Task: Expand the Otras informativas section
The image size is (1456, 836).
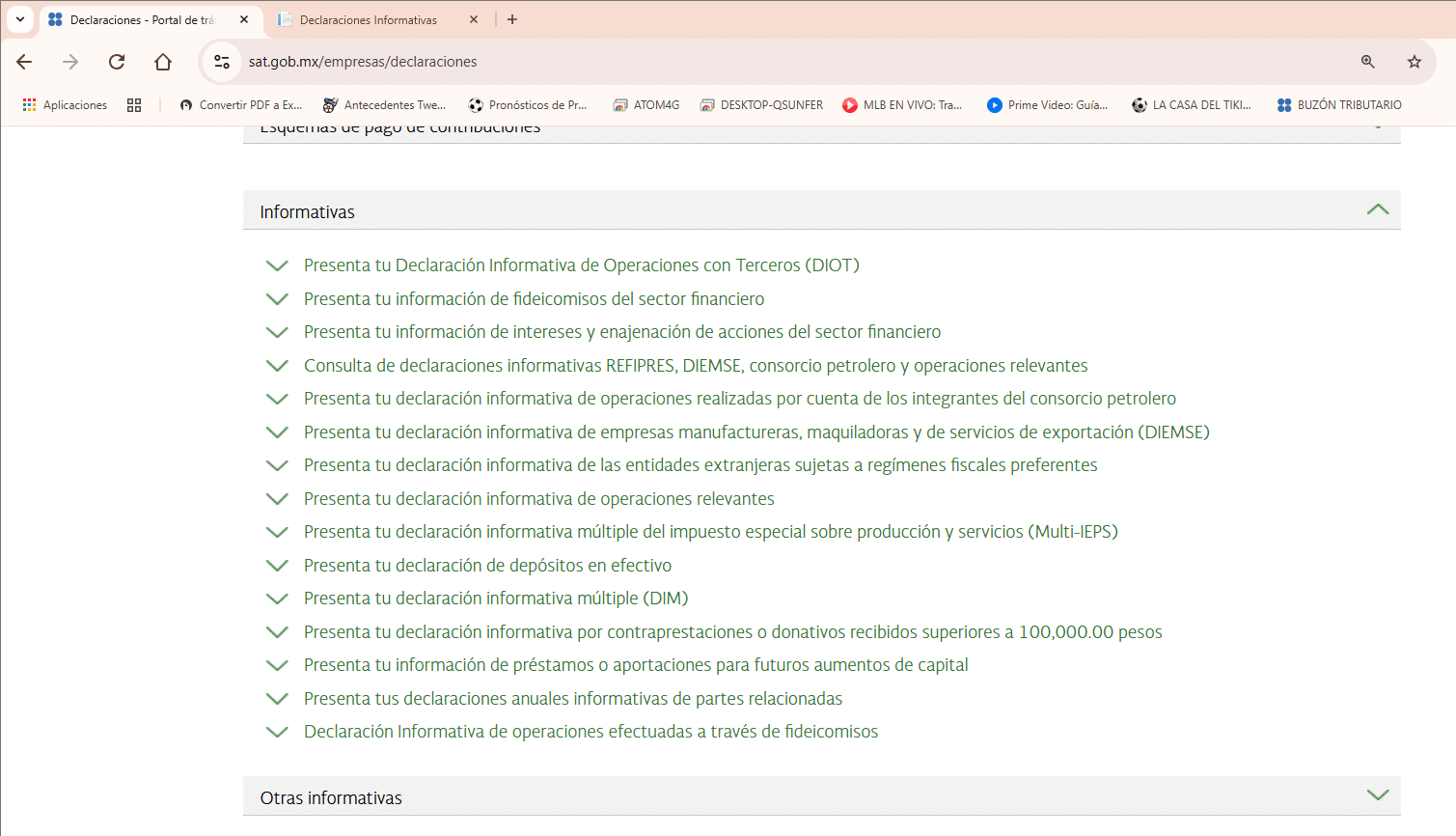Action: coord(1377,795)
